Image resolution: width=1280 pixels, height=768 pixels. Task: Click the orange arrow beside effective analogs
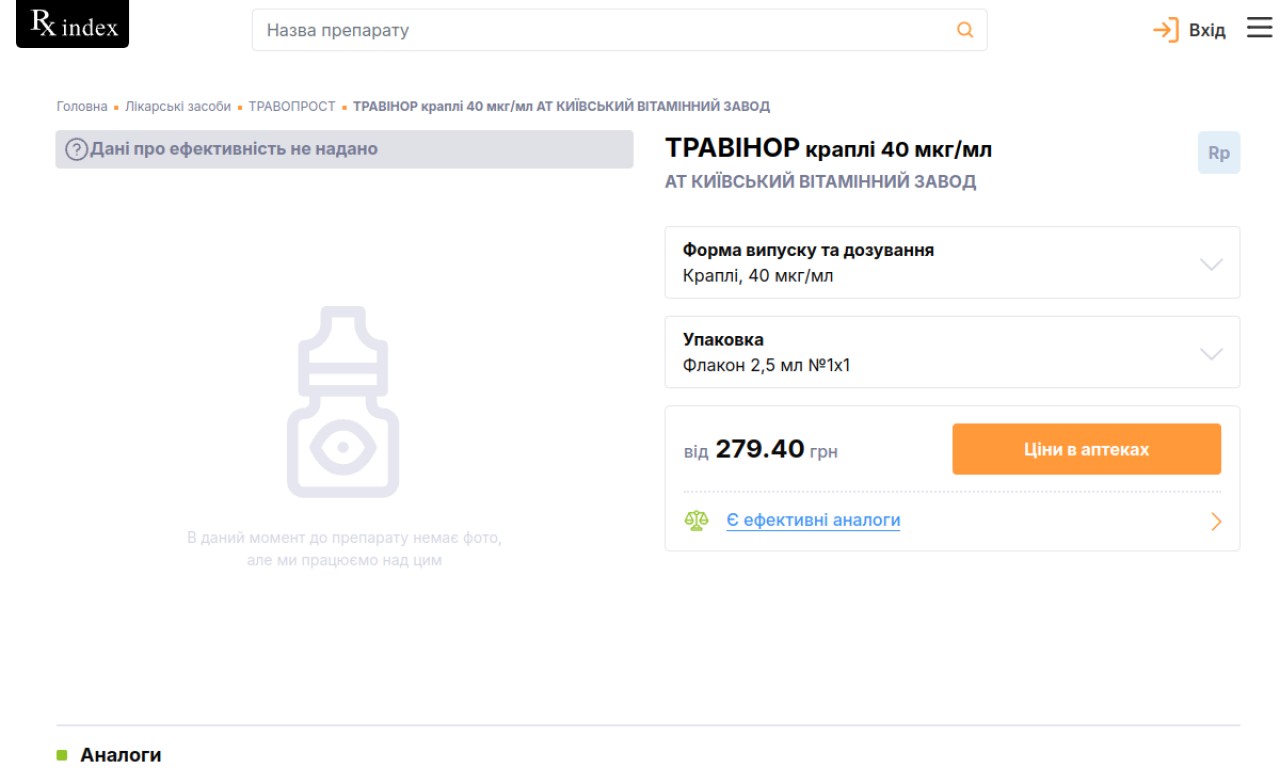pyautogui.click(x=1216, y=521)
